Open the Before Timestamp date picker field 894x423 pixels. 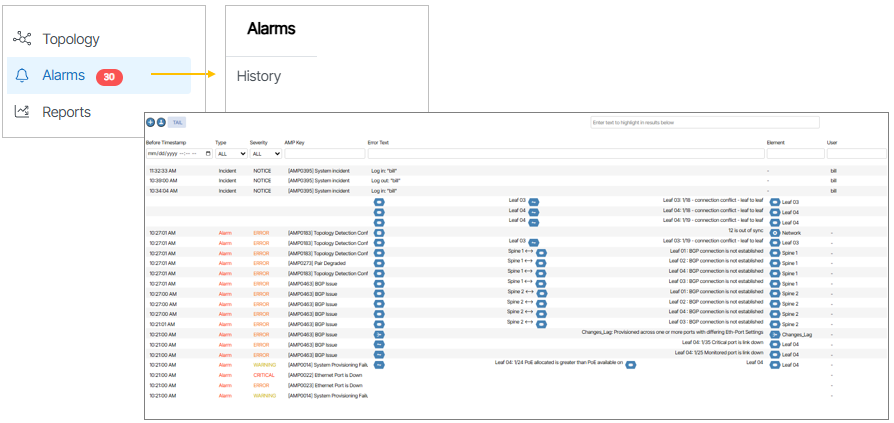click(x=175, y=154)
